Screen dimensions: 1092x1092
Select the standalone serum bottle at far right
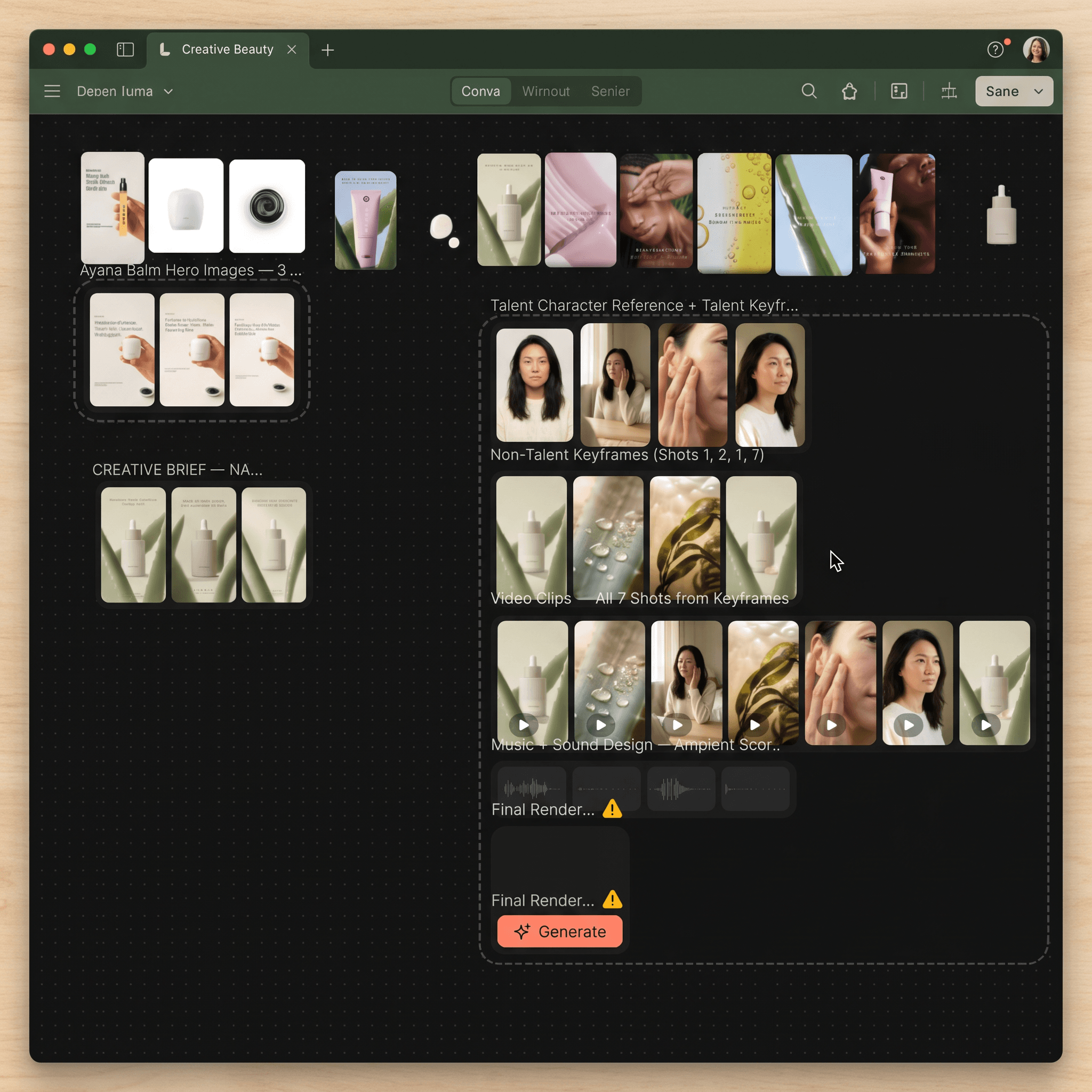[1001, 215]
